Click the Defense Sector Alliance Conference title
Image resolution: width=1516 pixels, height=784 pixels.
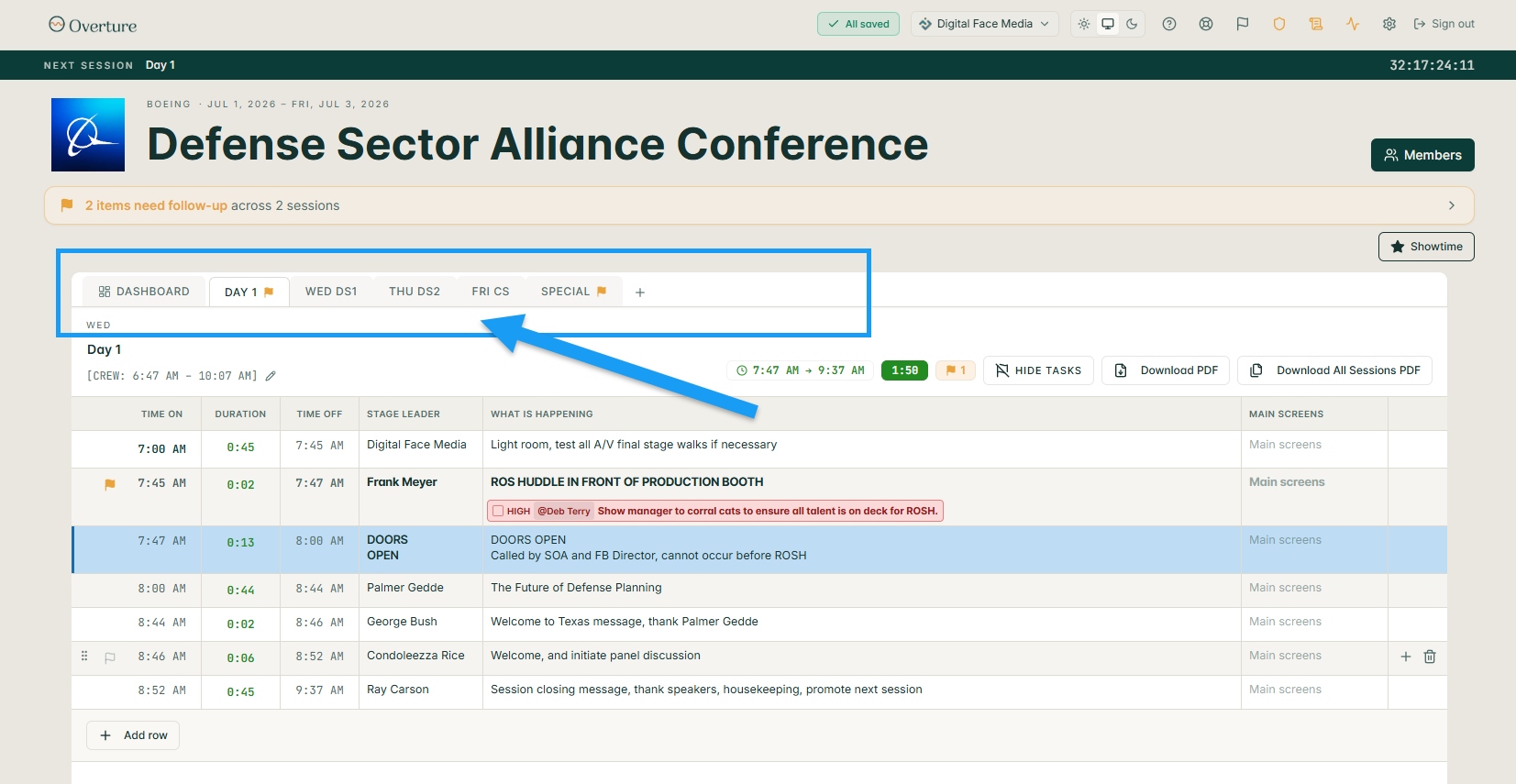pos(537,144)
